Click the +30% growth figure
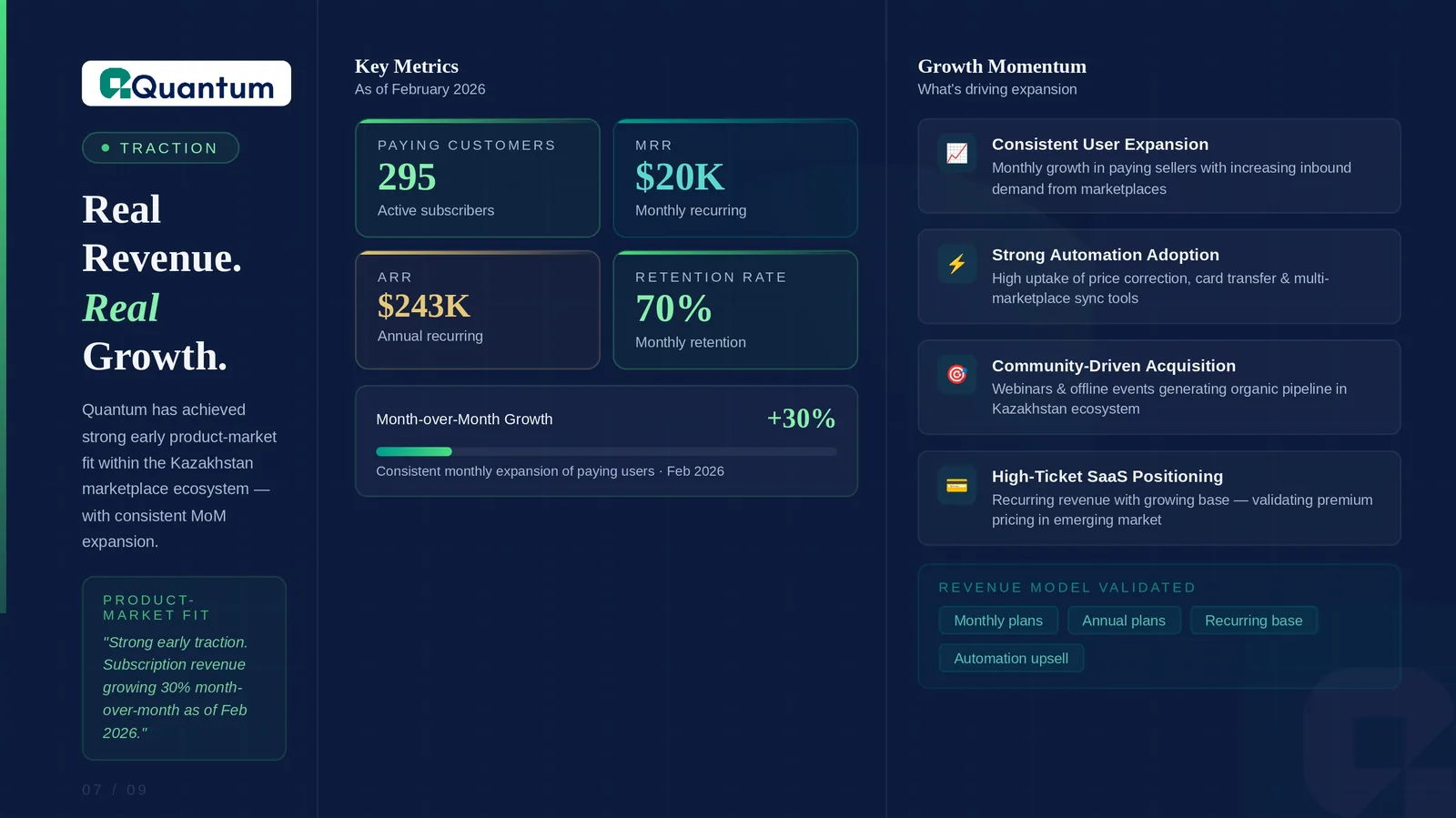 pyautogui.click(x=801, y=419)
